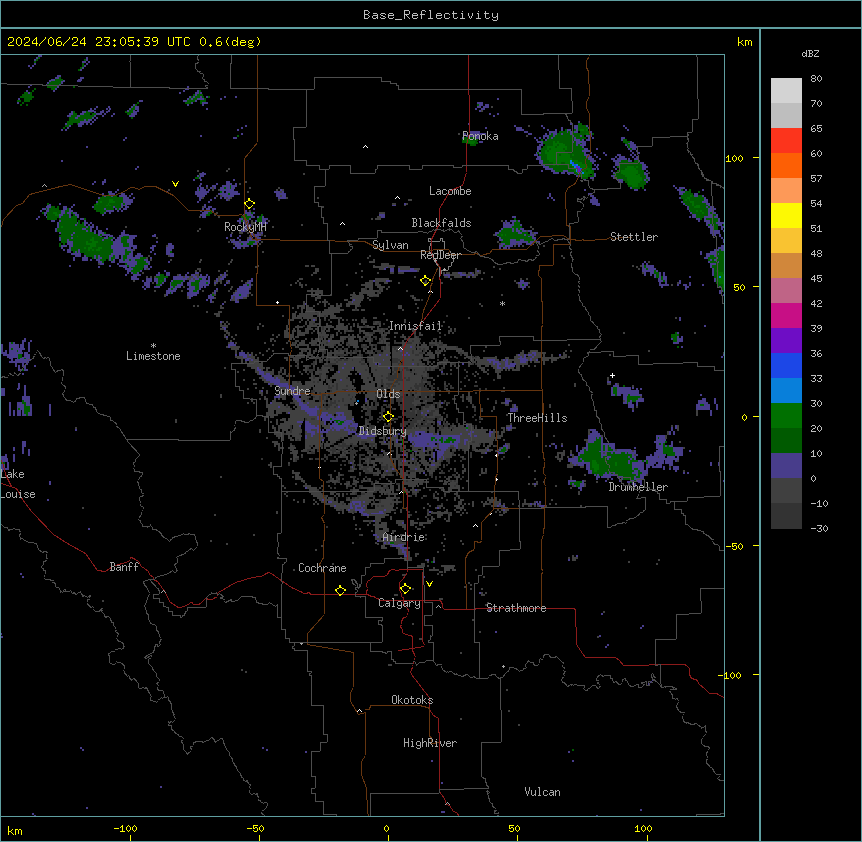Click the dBZ legend heading
The image size is (862, 842).
[810, 53]
